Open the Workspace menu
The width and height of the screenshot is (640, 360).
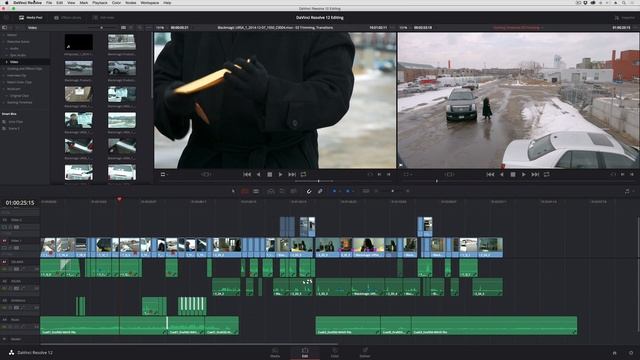pyautogui.click(x=150, y=2)
